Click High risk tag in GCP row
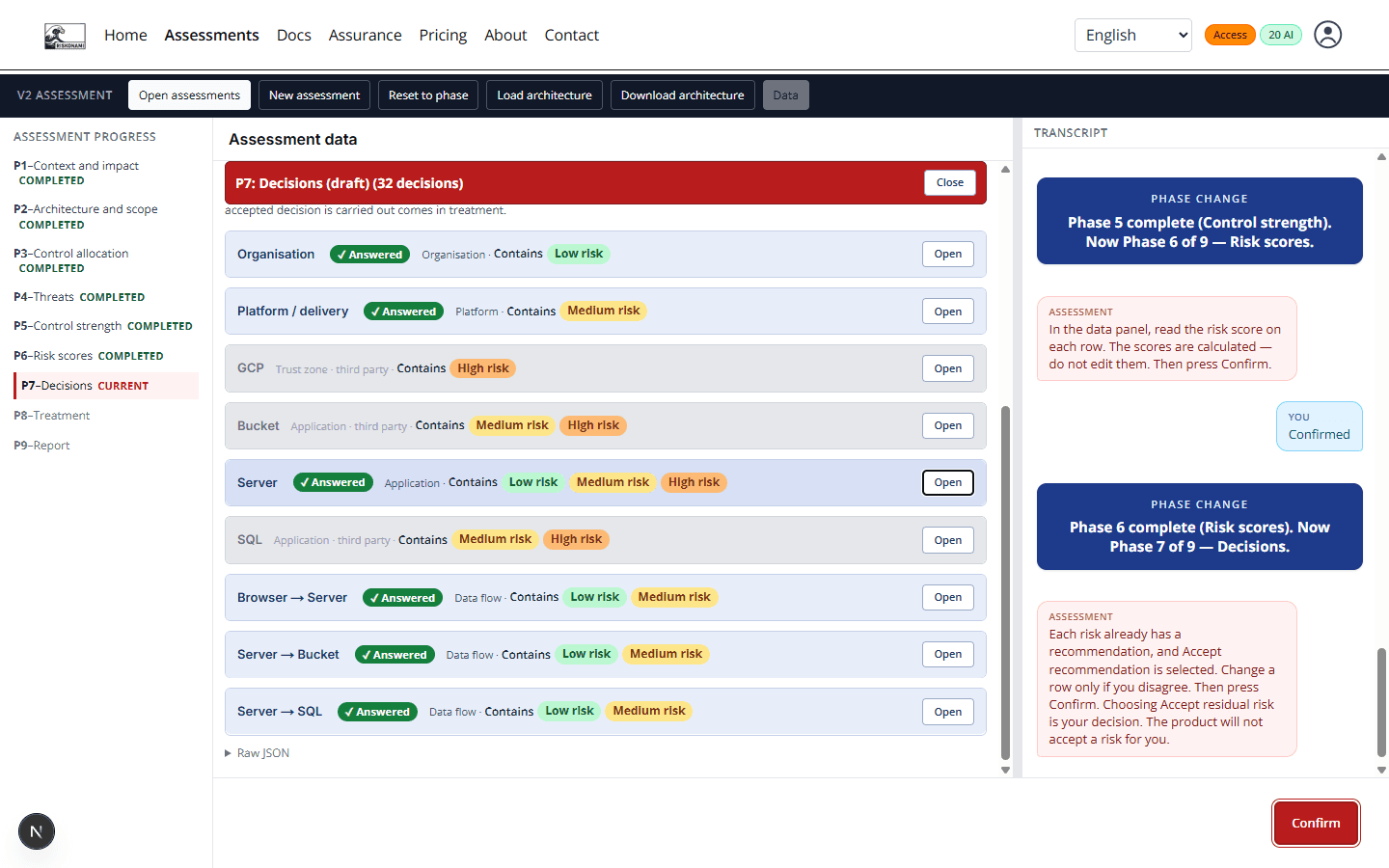Screen dimensions: 1389x868 click(483, 368)
